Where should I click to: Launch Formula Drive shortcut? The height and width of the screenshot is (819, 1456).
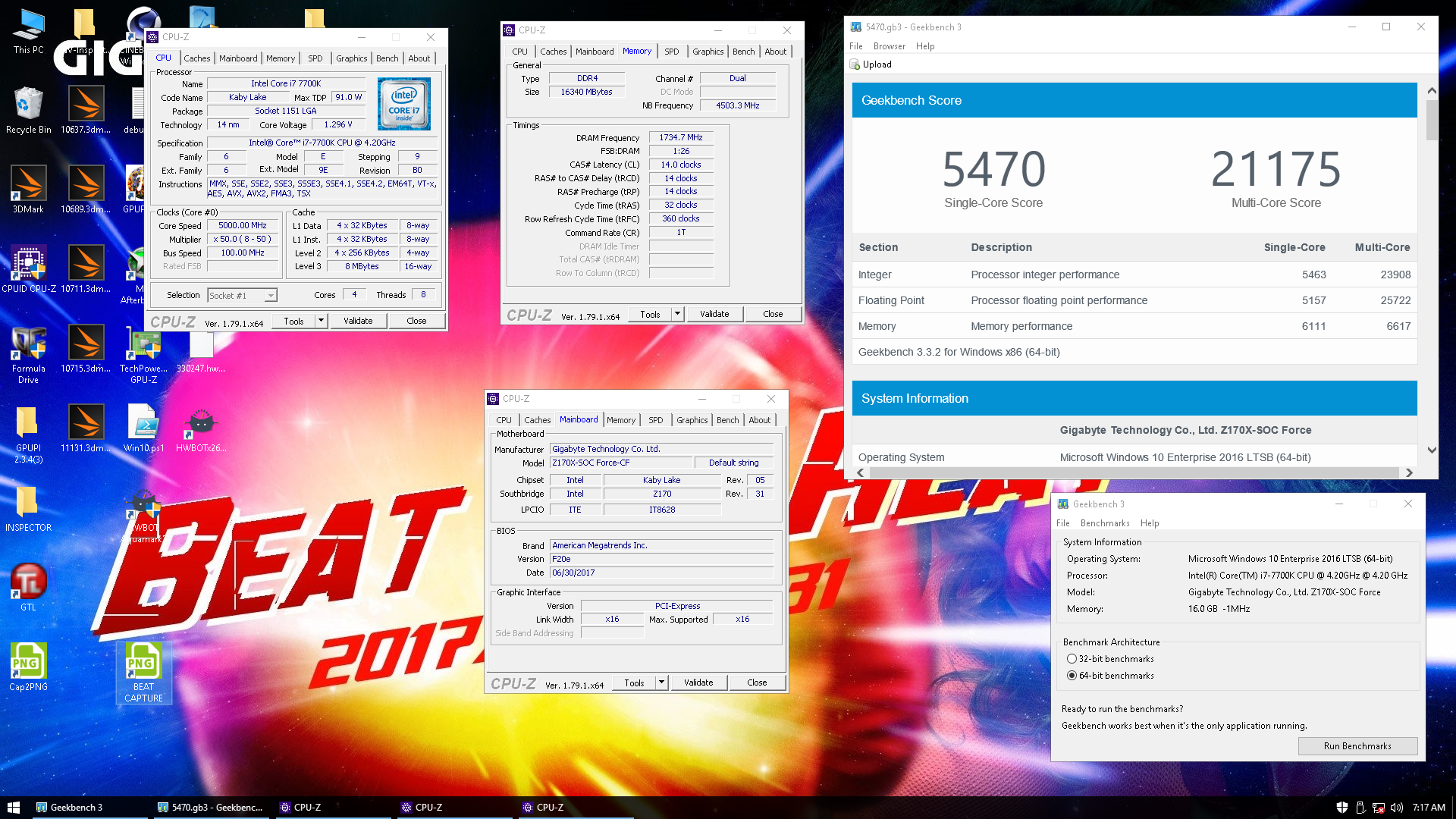pyautogui.click(x=28, y=355)
